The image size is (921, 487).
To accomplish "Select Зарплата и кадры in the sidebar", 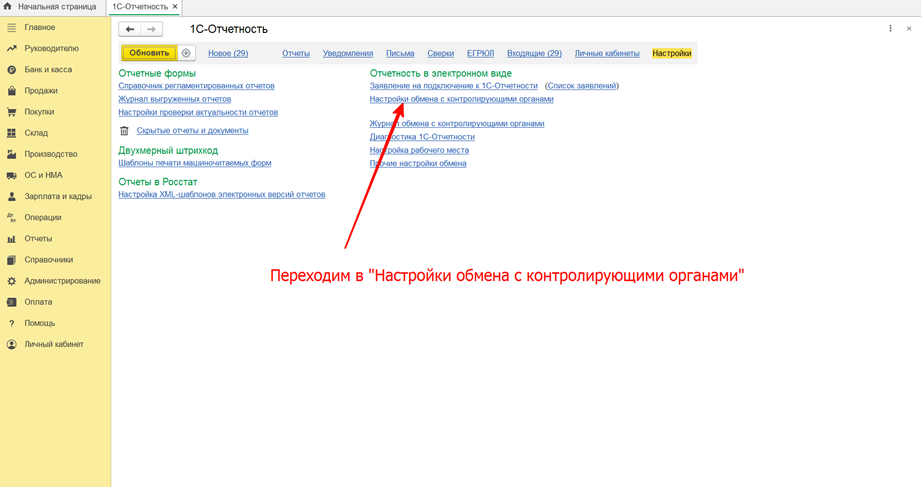I will tap(58, 197).
